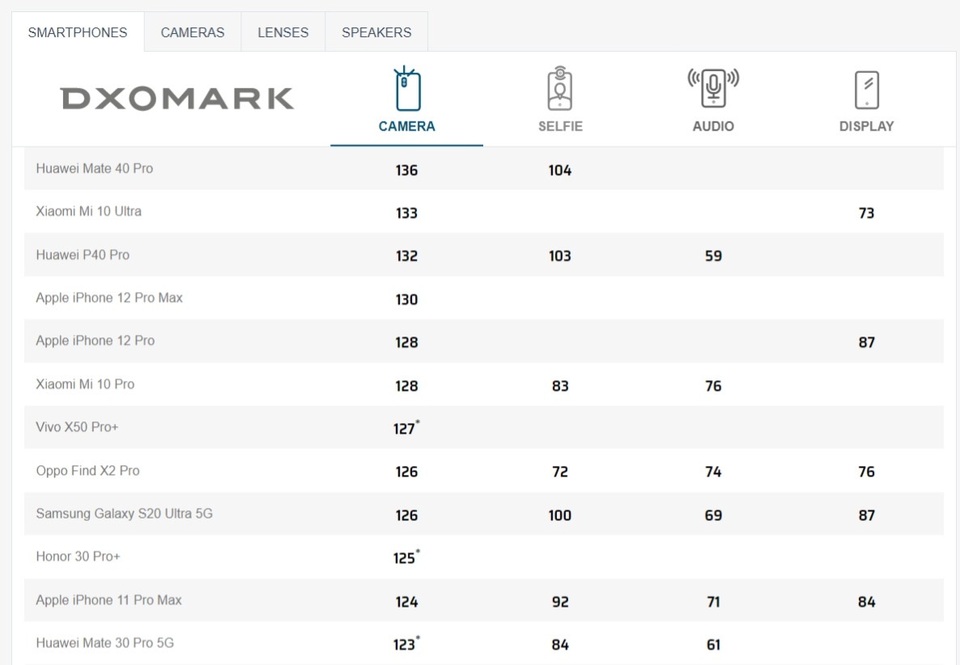Select the Selfie phone icon
Screen dimensions: 960x665
[x=560, y=88]
